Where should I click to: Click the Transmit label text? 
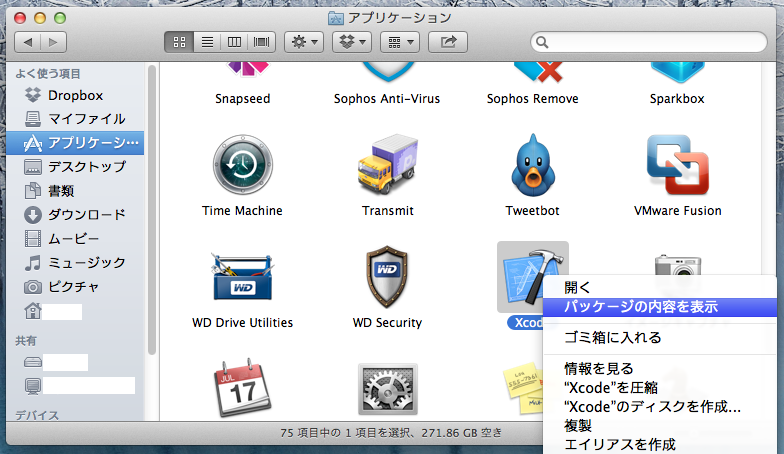(x=388, y=211)
